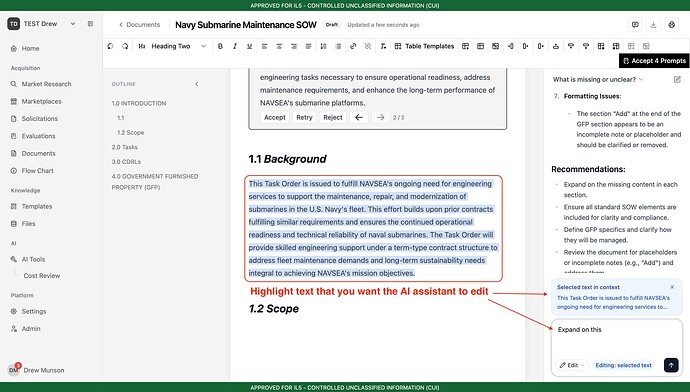Insert a hyperlink

click(353, 46)
